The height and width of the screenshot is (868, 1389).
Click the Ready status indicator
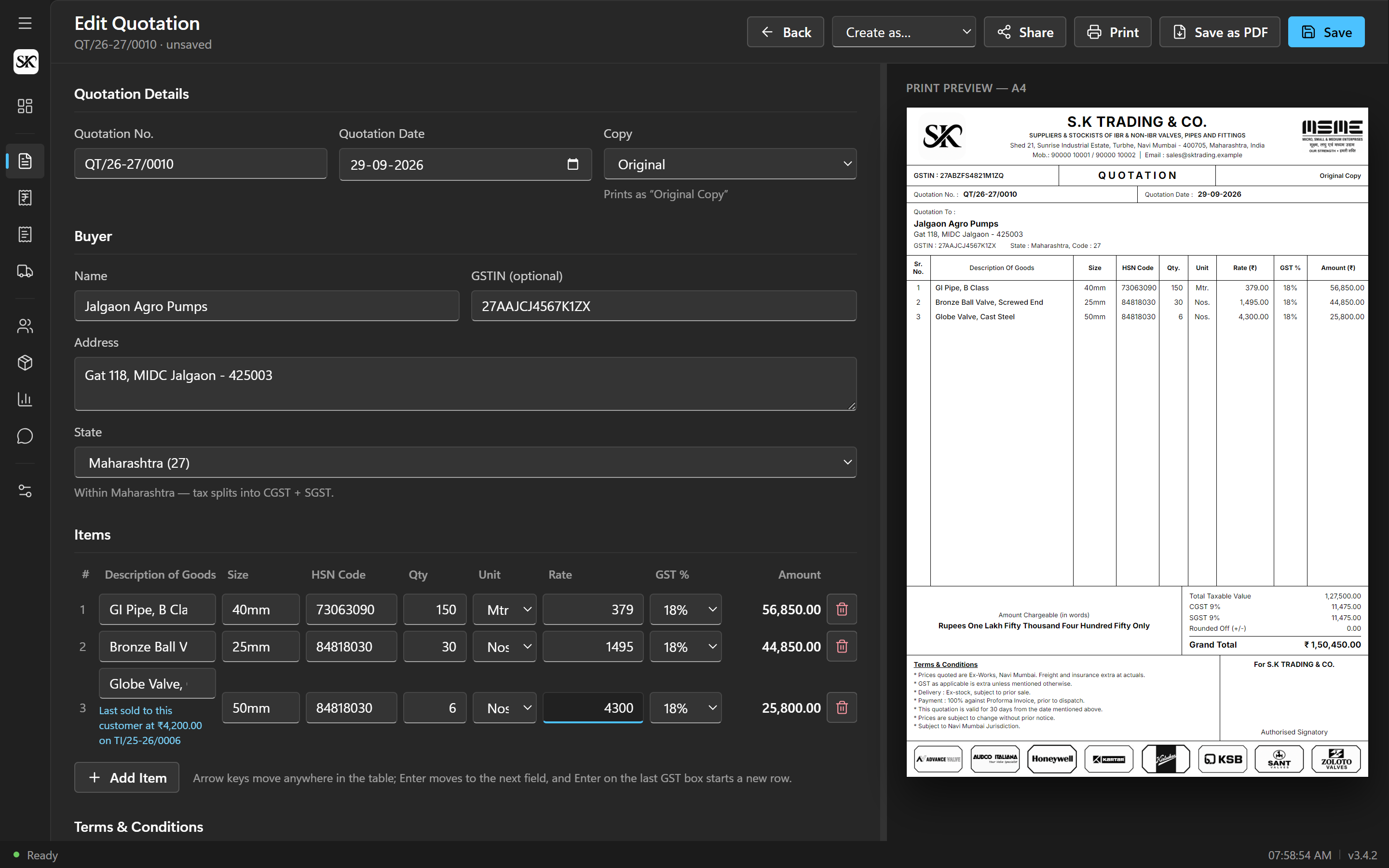36,855
